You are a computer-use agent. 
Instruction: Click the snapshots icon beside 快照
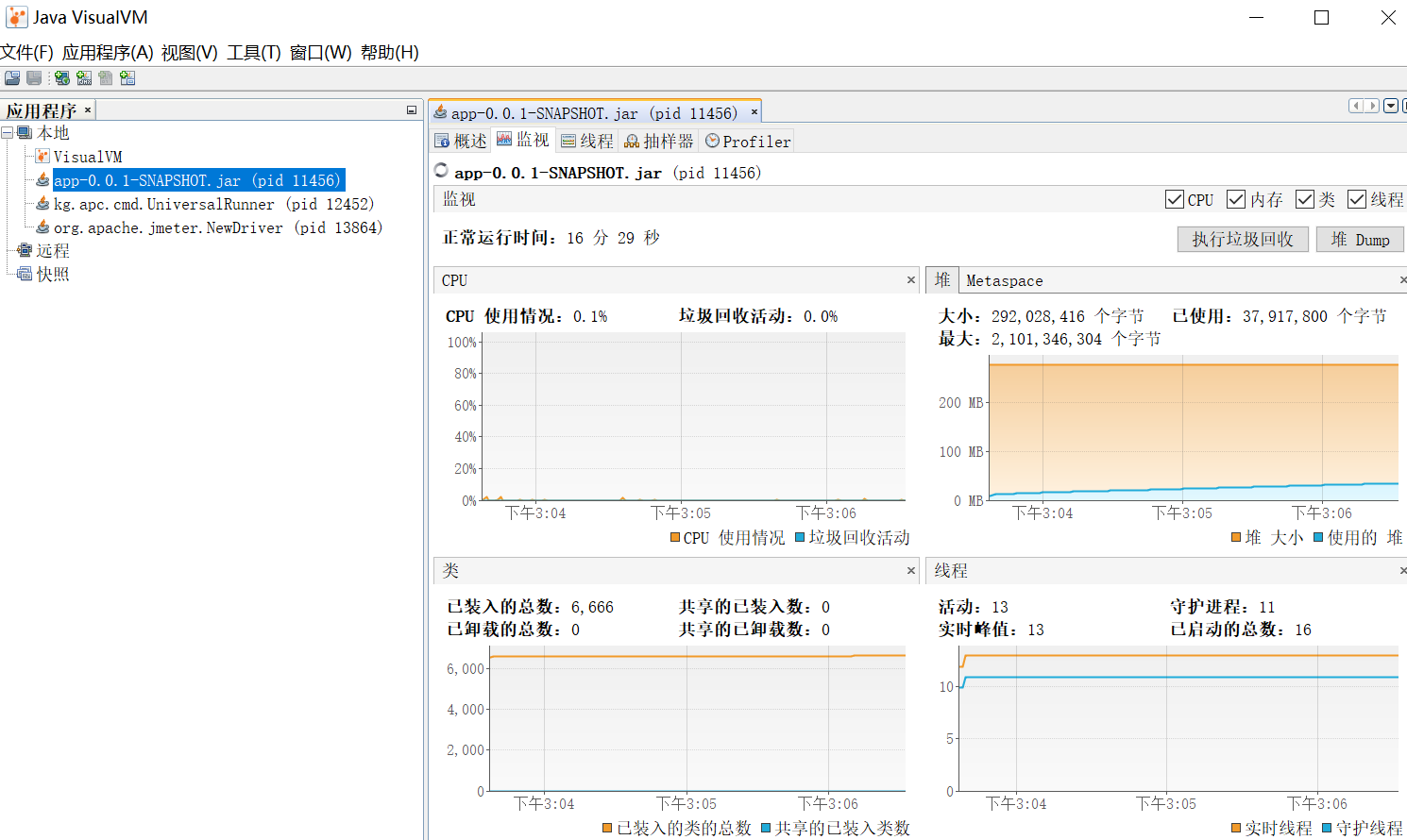click(x=25, y=274)
